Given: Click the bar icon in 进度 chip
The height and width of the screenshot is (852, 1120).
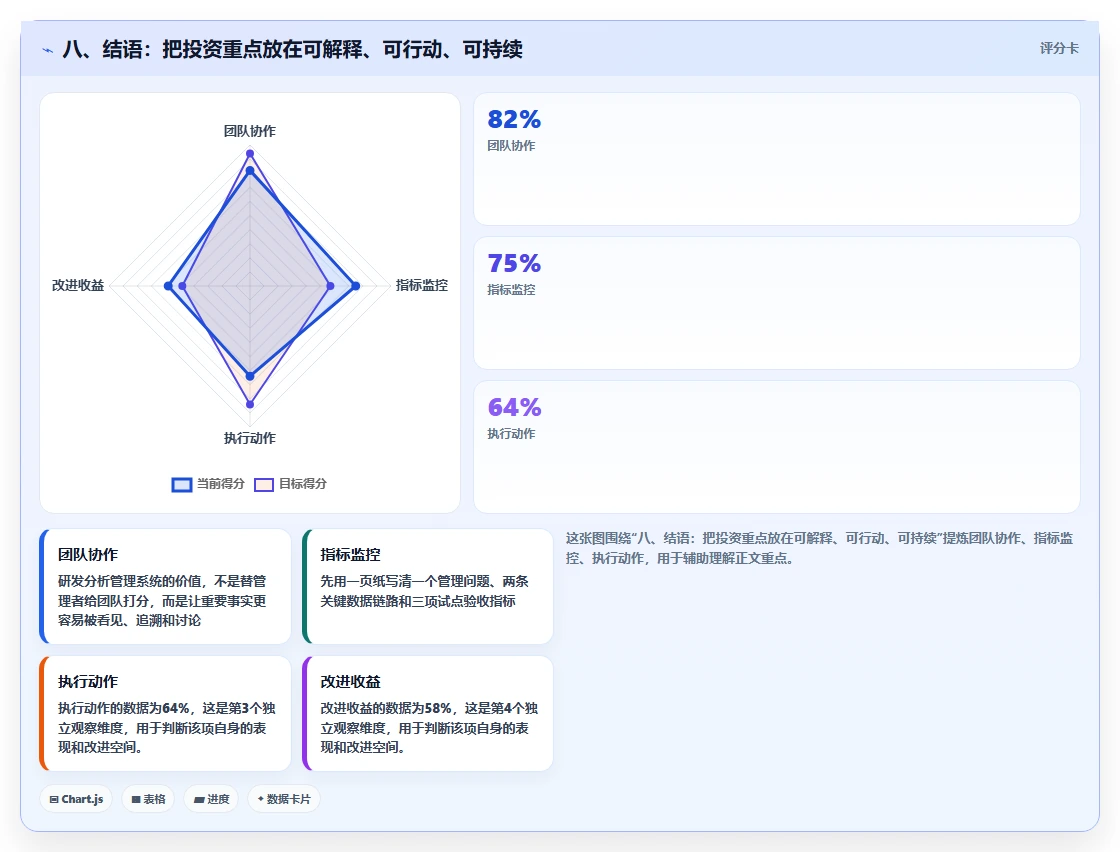Looking at the screenshot, I should point(199,800).
